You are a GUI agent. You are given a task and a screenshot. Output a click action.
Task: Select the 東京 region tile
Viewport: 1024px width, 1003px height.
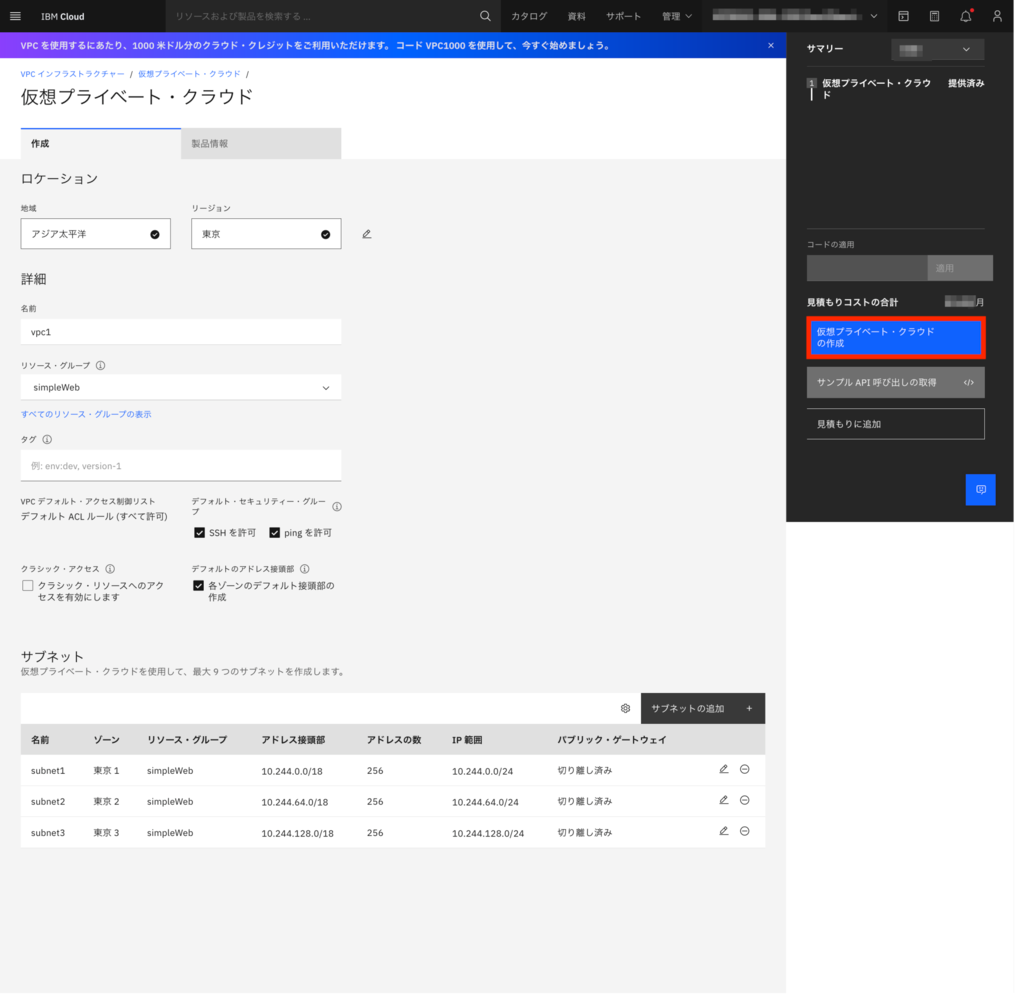pos(268,236)
